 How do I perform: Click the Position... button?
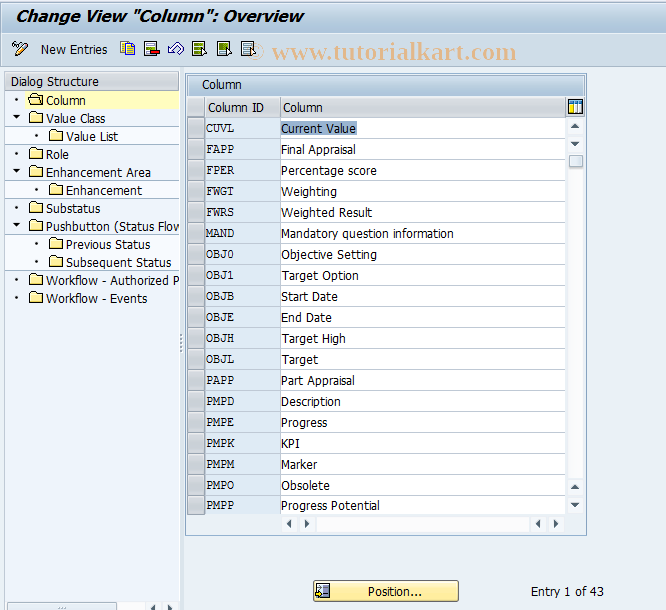[x=386, y=591]
